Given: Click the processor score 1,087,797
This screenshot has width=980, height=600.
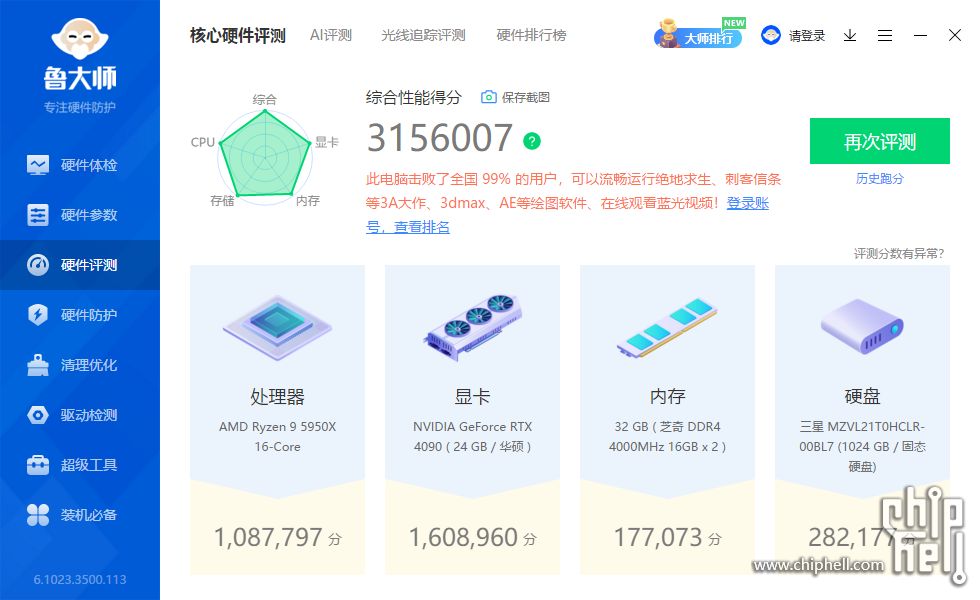Looking at the screenshot, I should (x=268, y=538).
